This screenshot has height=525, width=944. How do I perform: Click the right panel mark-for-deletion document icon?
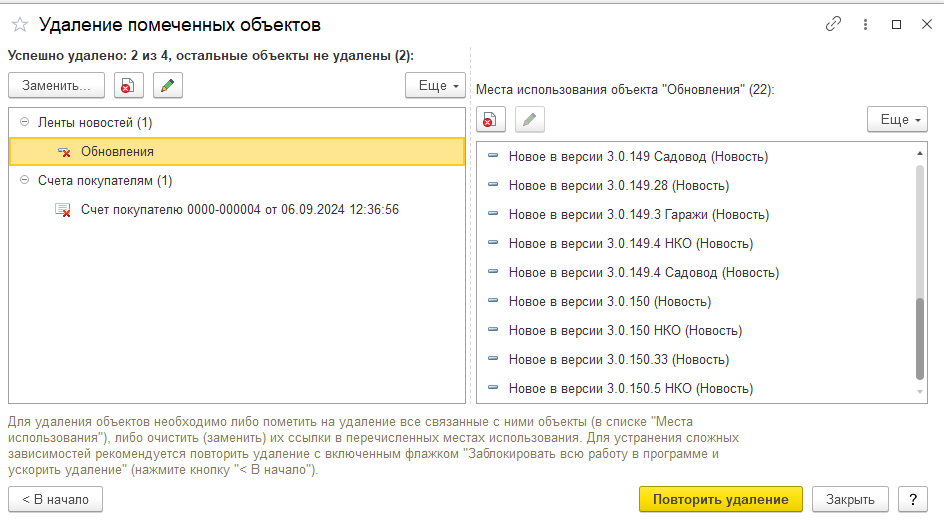pos(491,119)
